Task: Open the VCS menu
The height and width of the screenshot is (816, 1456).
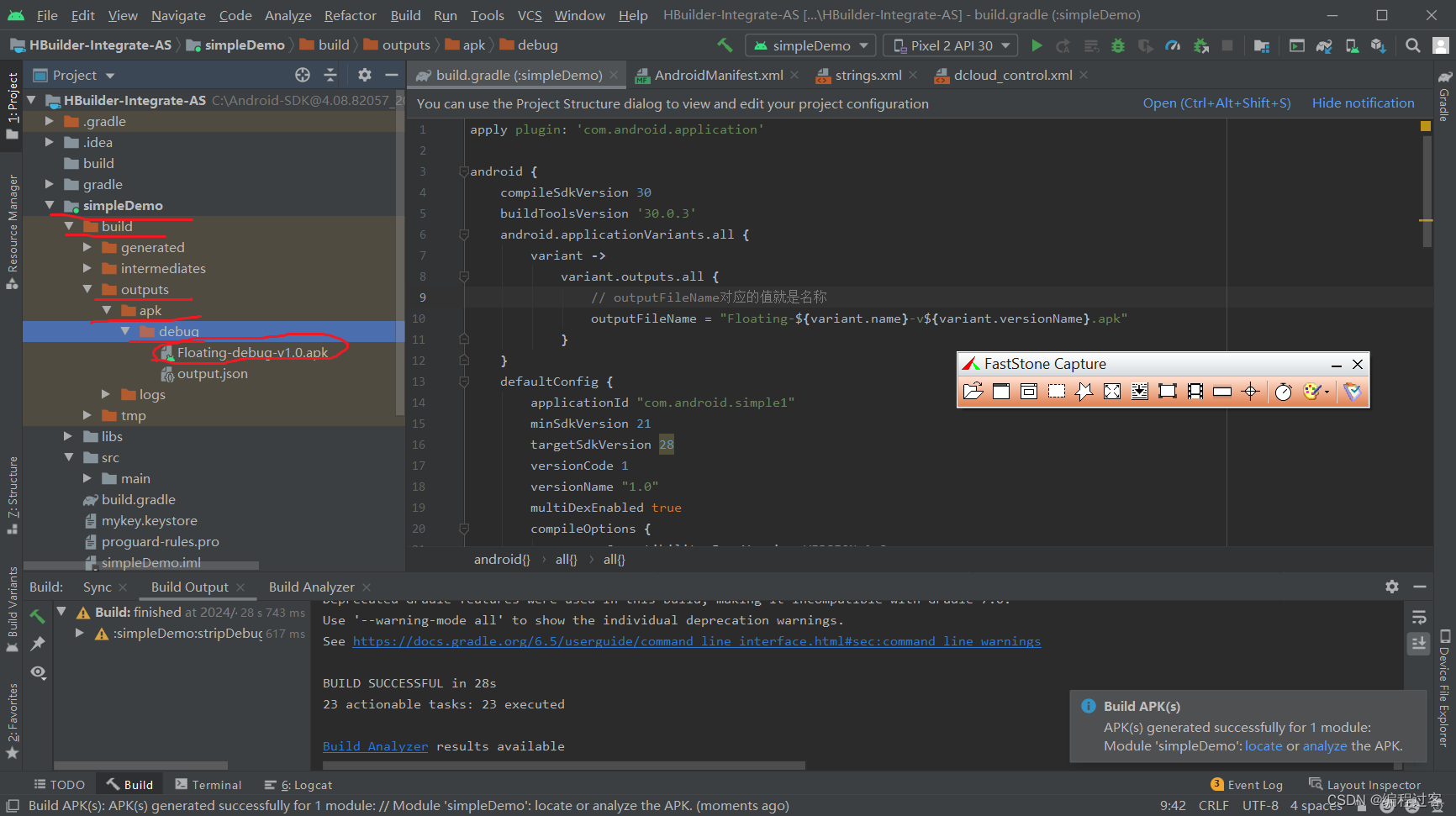Action: point(530,15)
